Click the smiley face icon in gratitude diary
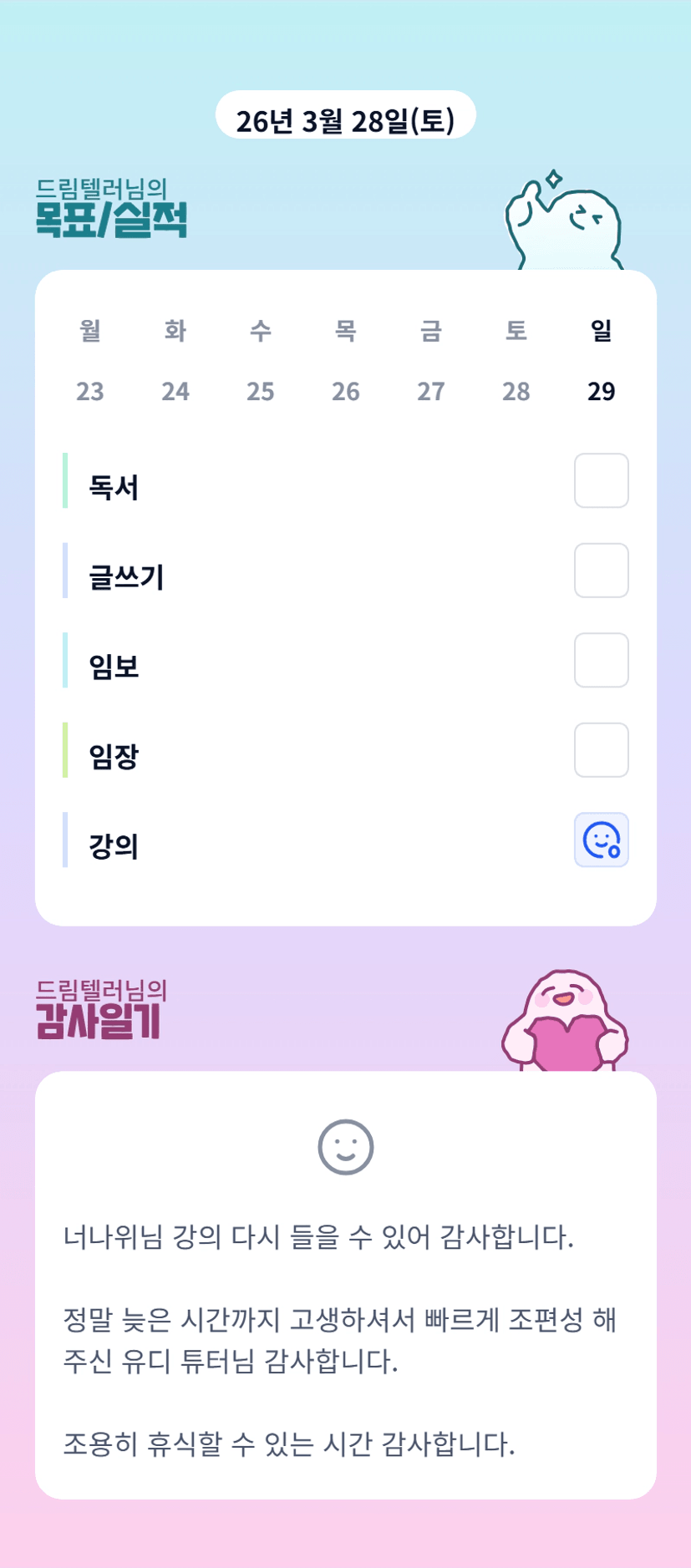Viewport: 691px width, 1568px height. tap(345, 1147)
